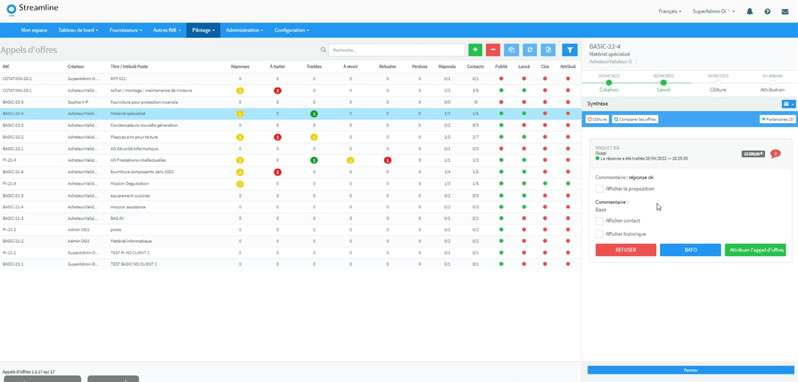The height and width of the screenshot is (382, 798).
Task: Click the search magnifier icon
Action: 323,50
